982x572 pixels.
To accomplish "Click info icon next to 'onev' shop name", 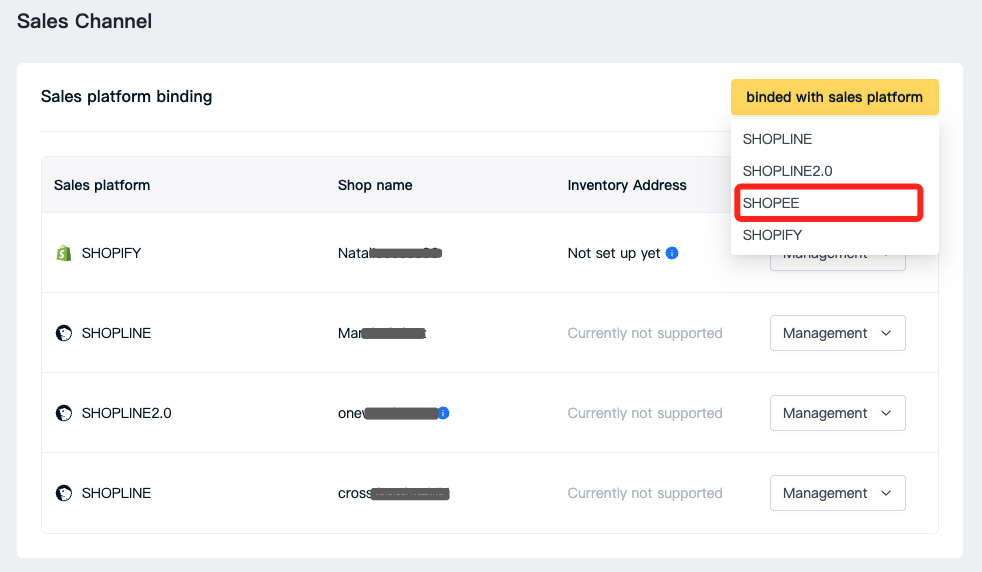I will [443, 413].
